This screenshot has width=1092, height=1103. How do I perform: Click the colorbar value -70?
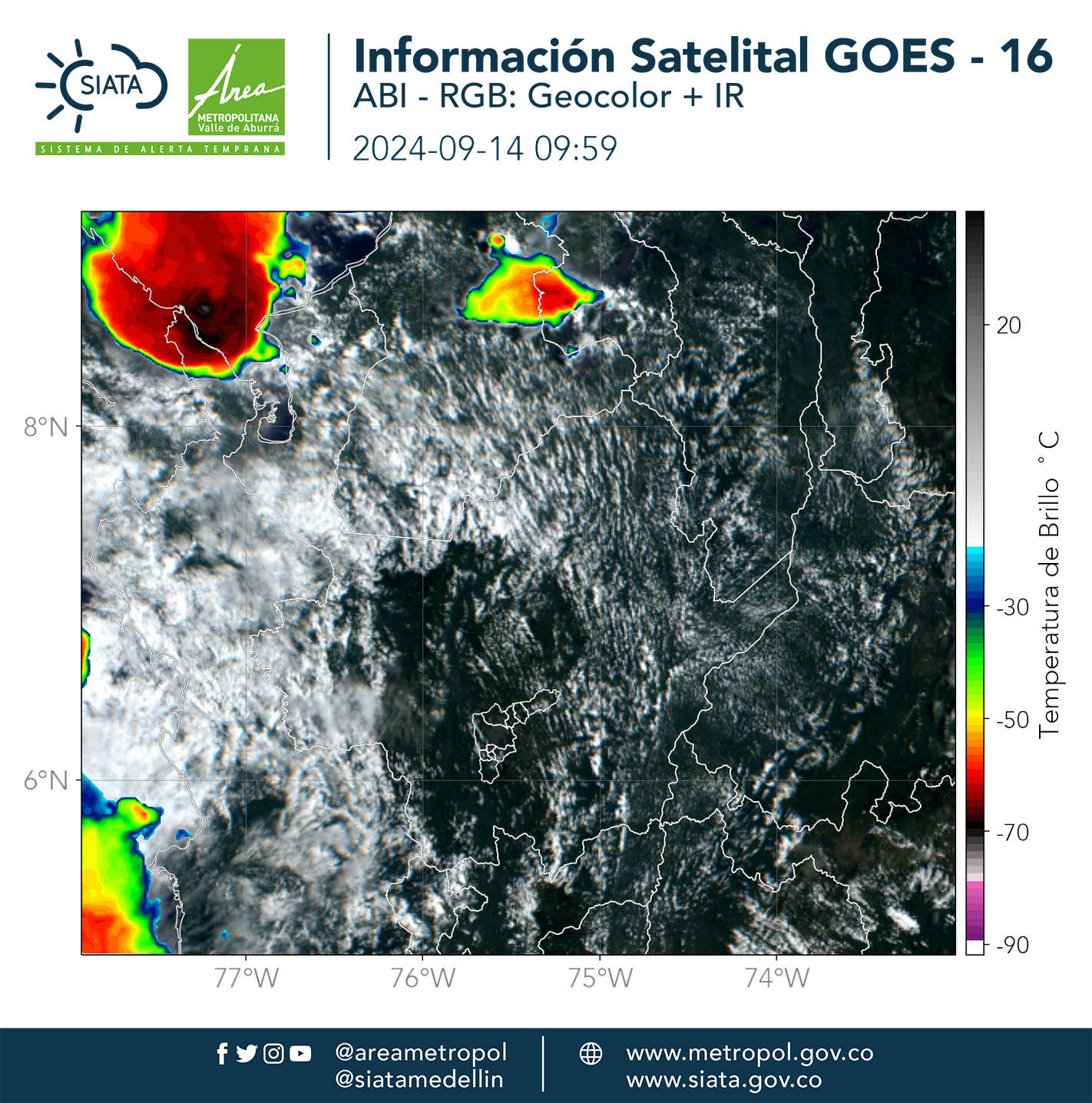(1012, 832)
